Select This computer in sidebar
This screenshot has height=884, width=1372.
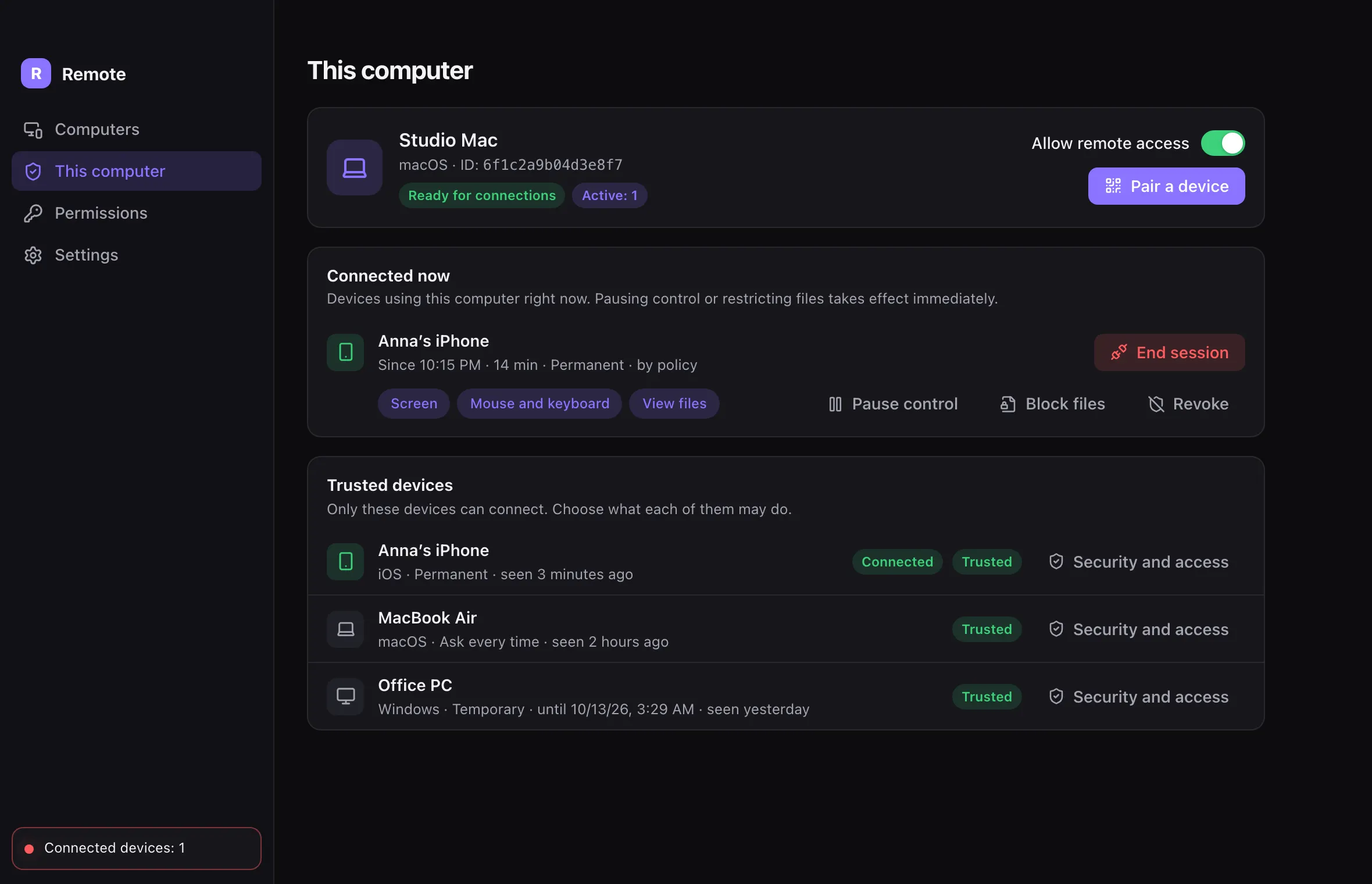pyautogui.click(x=137, y=172)
